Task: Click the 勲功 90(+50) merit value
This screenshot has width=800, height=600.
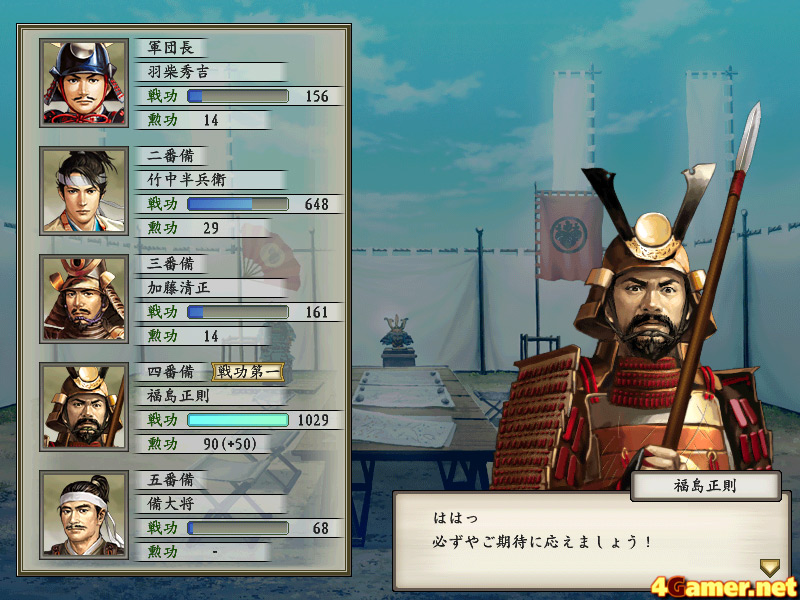Action: (x=230, y=444)
